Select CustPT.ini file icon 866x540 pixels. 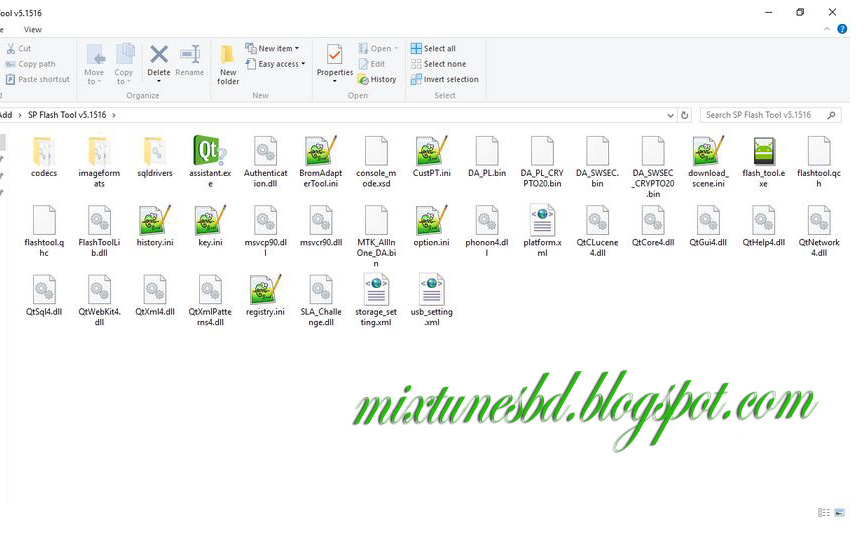pos(431,151)
